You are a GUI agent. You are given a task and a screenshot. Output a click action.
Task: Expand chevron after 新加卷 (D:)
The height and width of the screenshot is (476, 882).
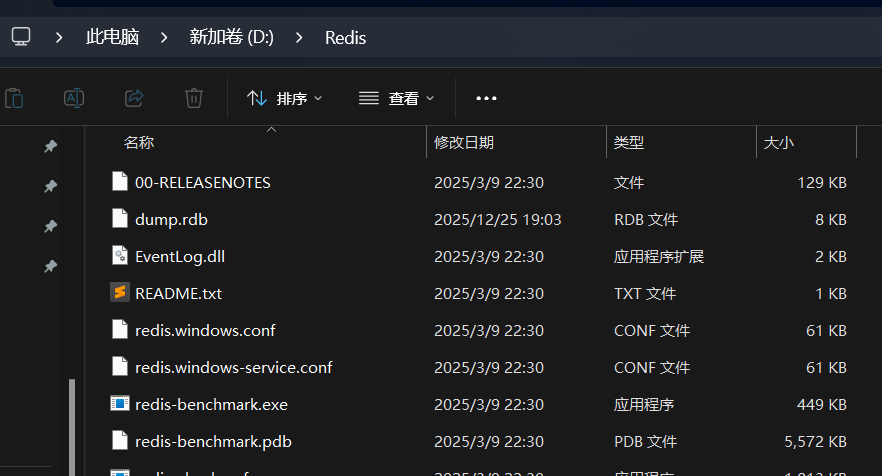tap(299, 37)
